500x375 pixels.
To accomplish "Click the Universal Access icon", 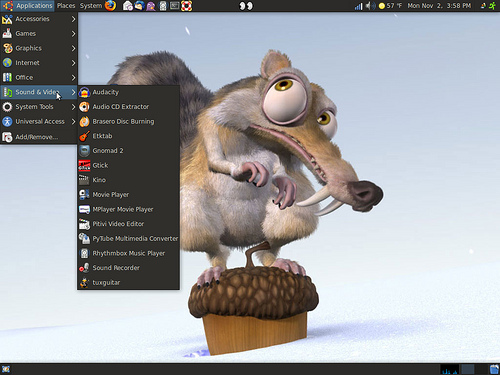I will click(7, 121).
